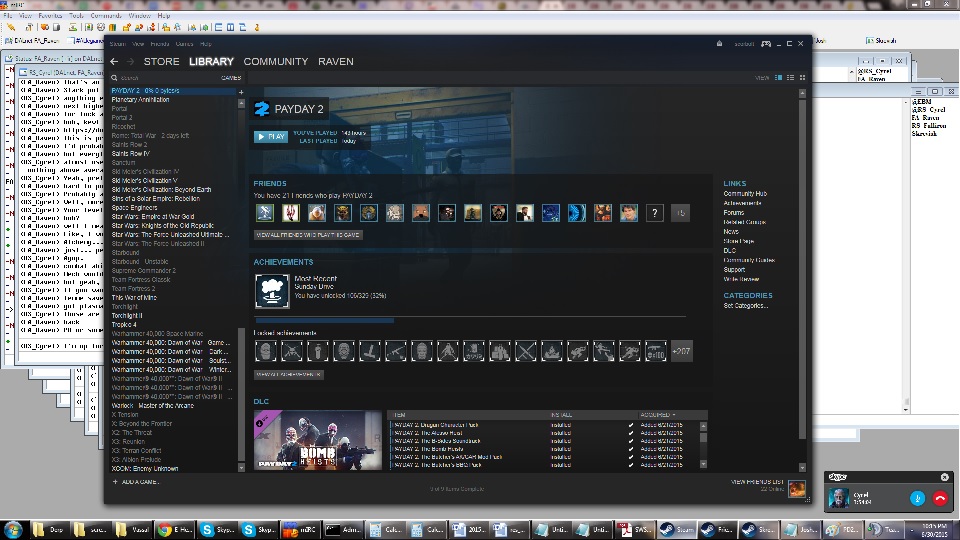Open the Community Hub link
Image resolution: width=960 pixels, height=540 pixels.
(x=745, y=194)
